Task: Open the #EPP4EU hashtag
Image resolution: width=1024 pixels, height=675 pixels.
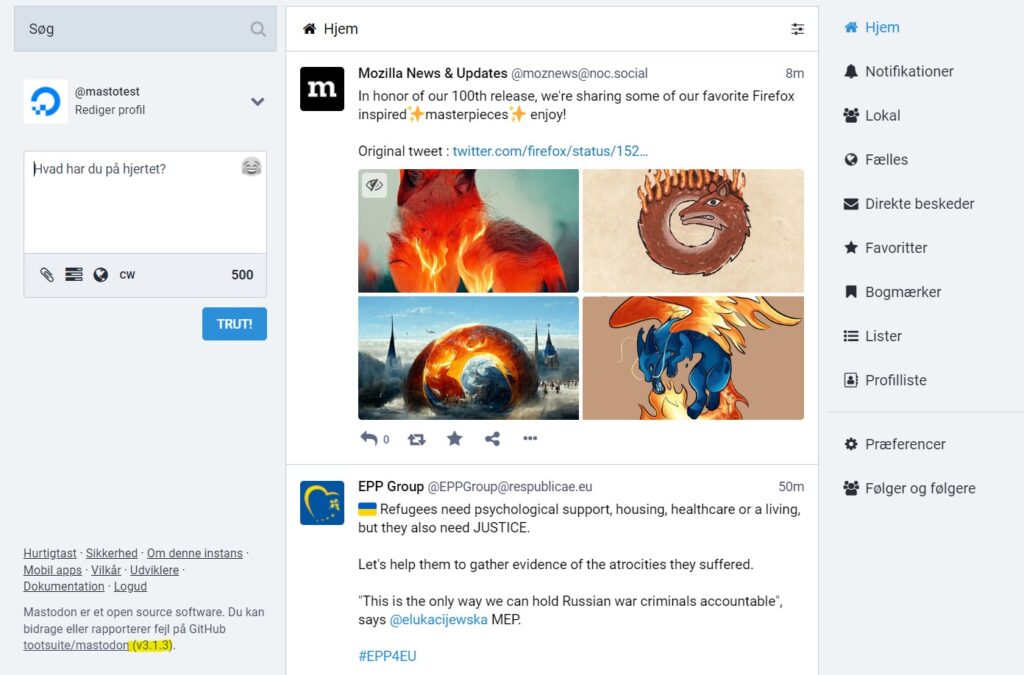Action: tap(387, 656)
